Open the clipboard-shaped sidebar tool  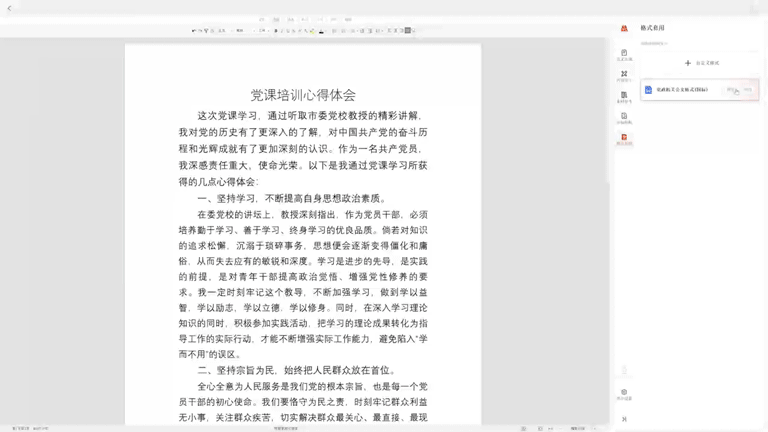(x=624, y=54)
